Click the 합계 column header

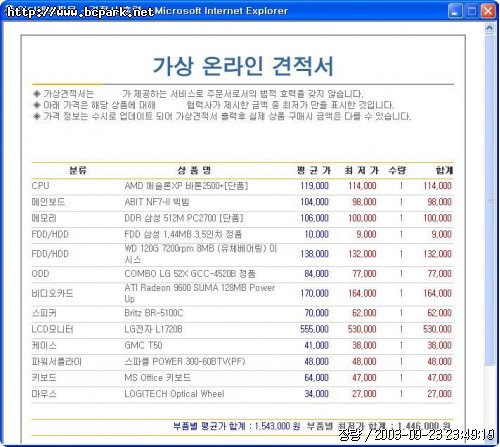coord(444,170)
